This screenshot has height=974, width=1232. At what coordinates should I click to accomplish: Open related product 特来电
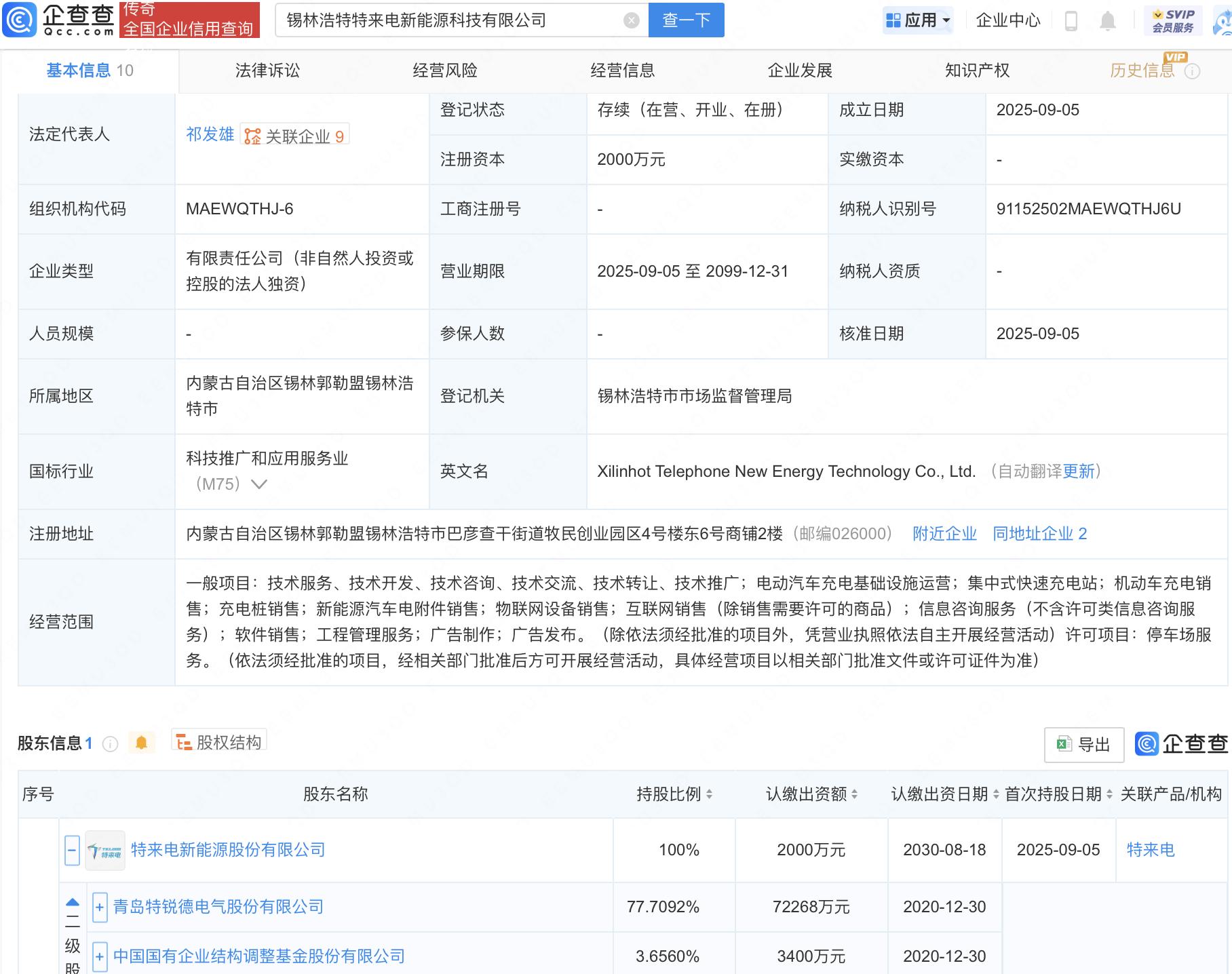[1151, 850]
